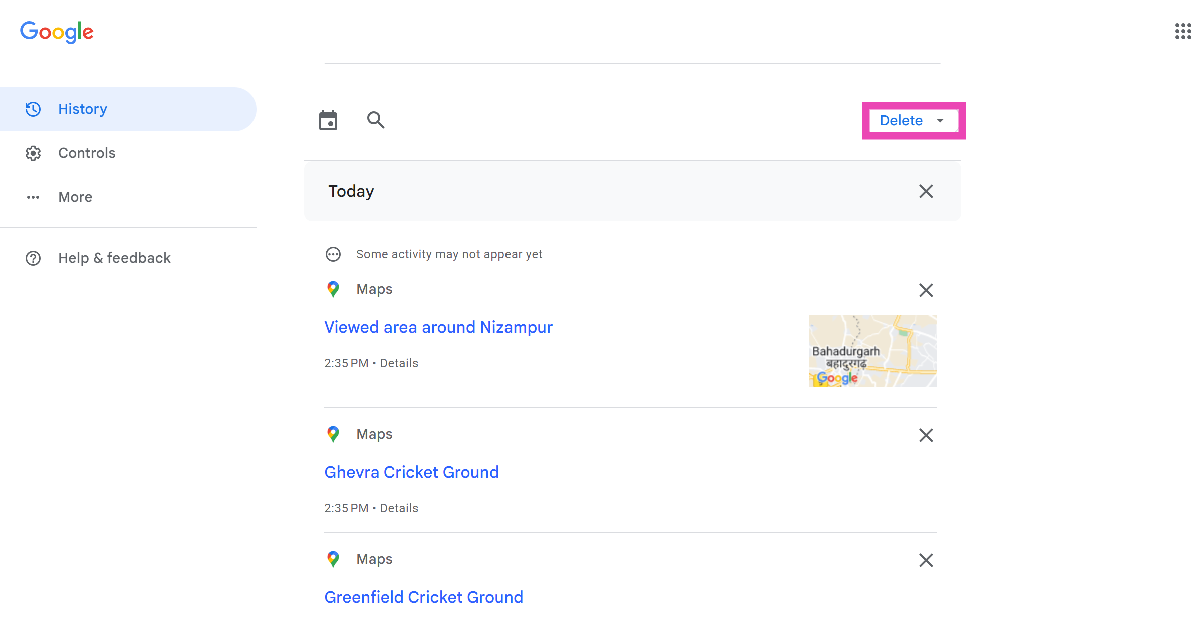Screen dimensions: 1200x628
Task: Remove the Viewed area around Nizampur item
Action: tap(926, 290)
